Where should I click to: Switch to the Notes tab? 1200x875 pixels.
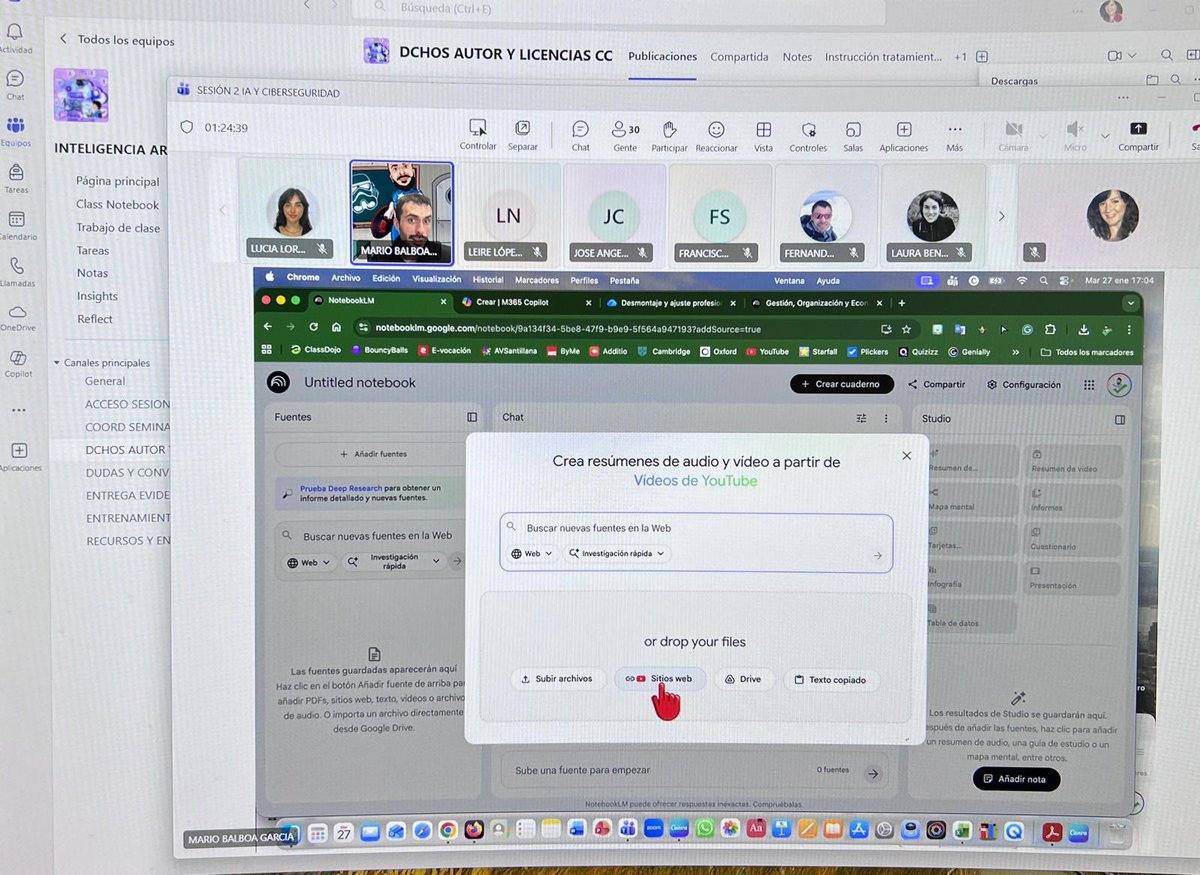pos(797,57)
